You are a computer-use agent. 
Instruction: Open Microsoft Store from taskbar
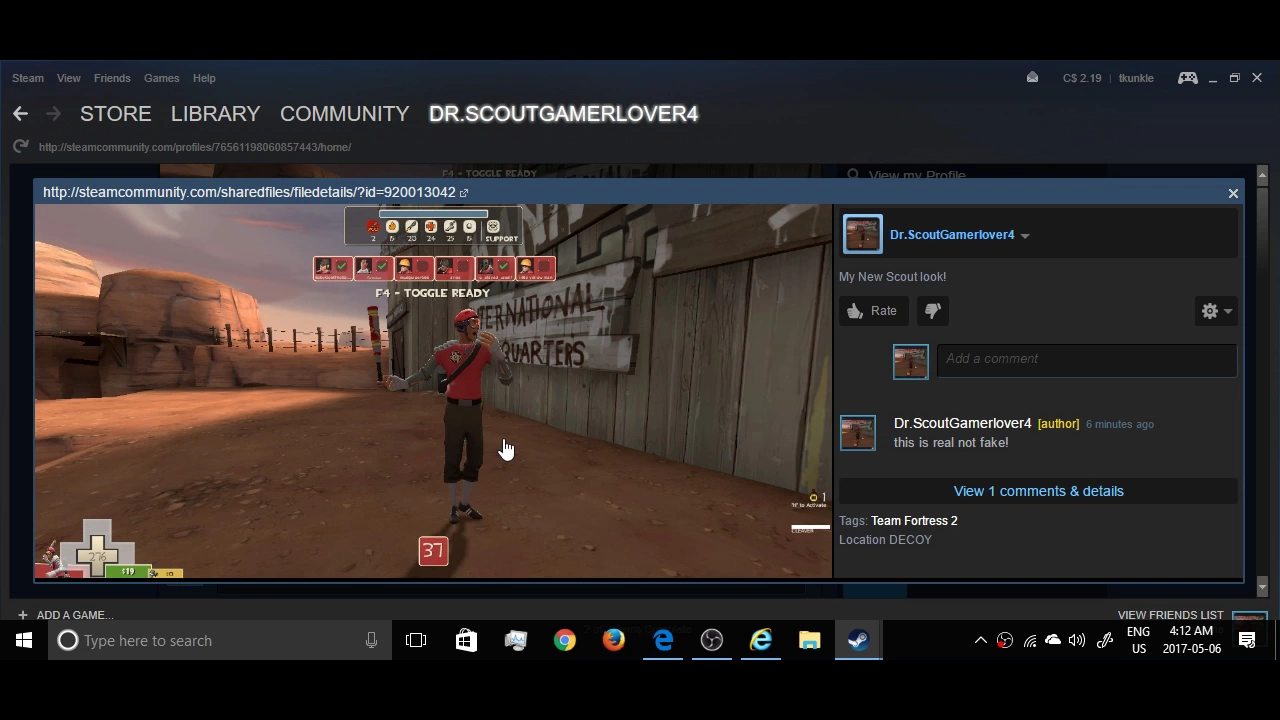point(466,641)
